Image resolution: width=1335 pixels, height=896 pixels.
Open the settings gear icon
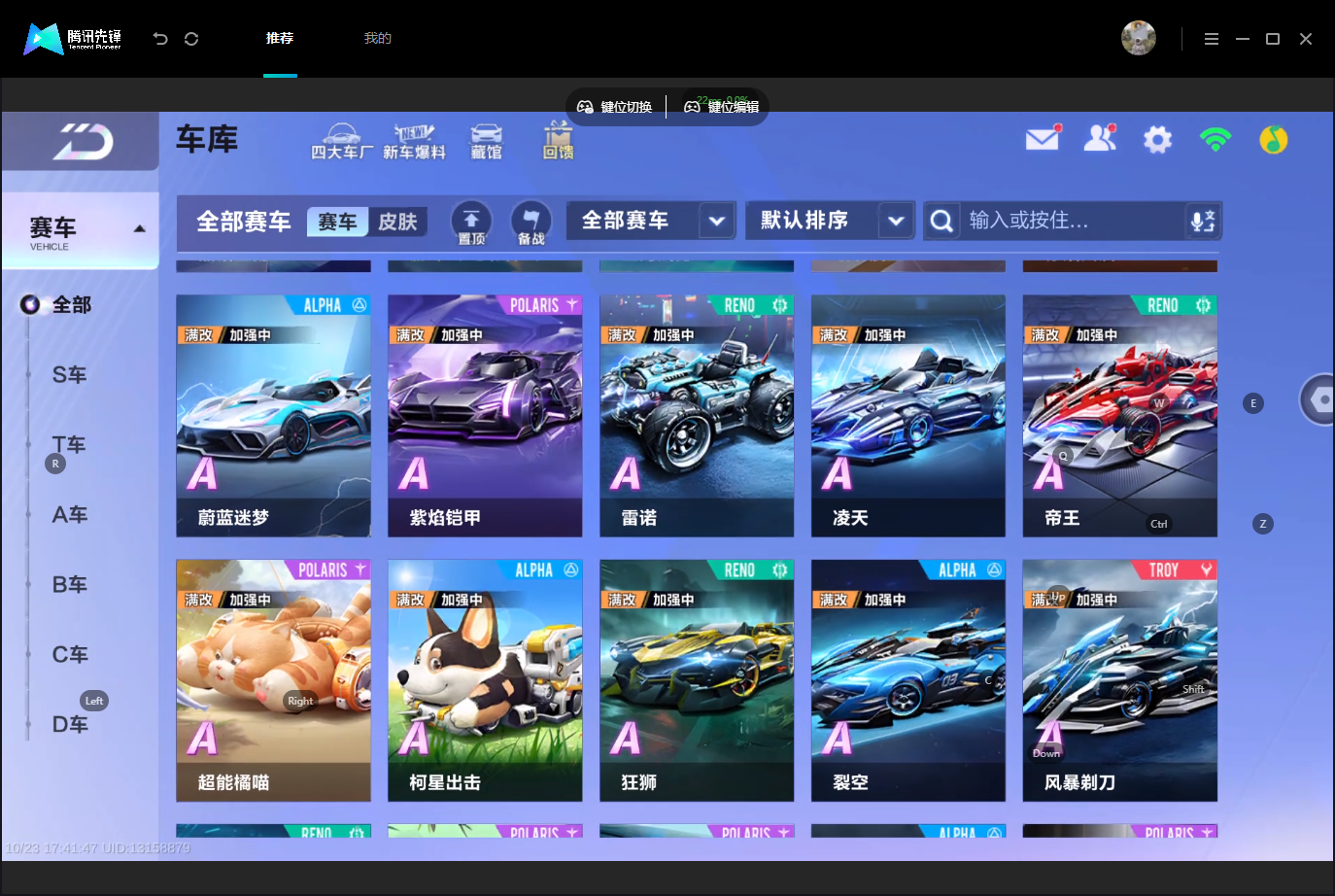1157,140
